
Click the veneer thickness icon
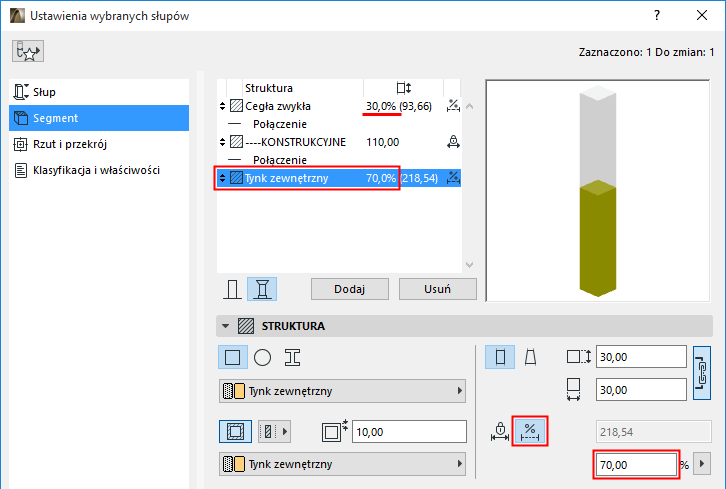coord(335,431)
